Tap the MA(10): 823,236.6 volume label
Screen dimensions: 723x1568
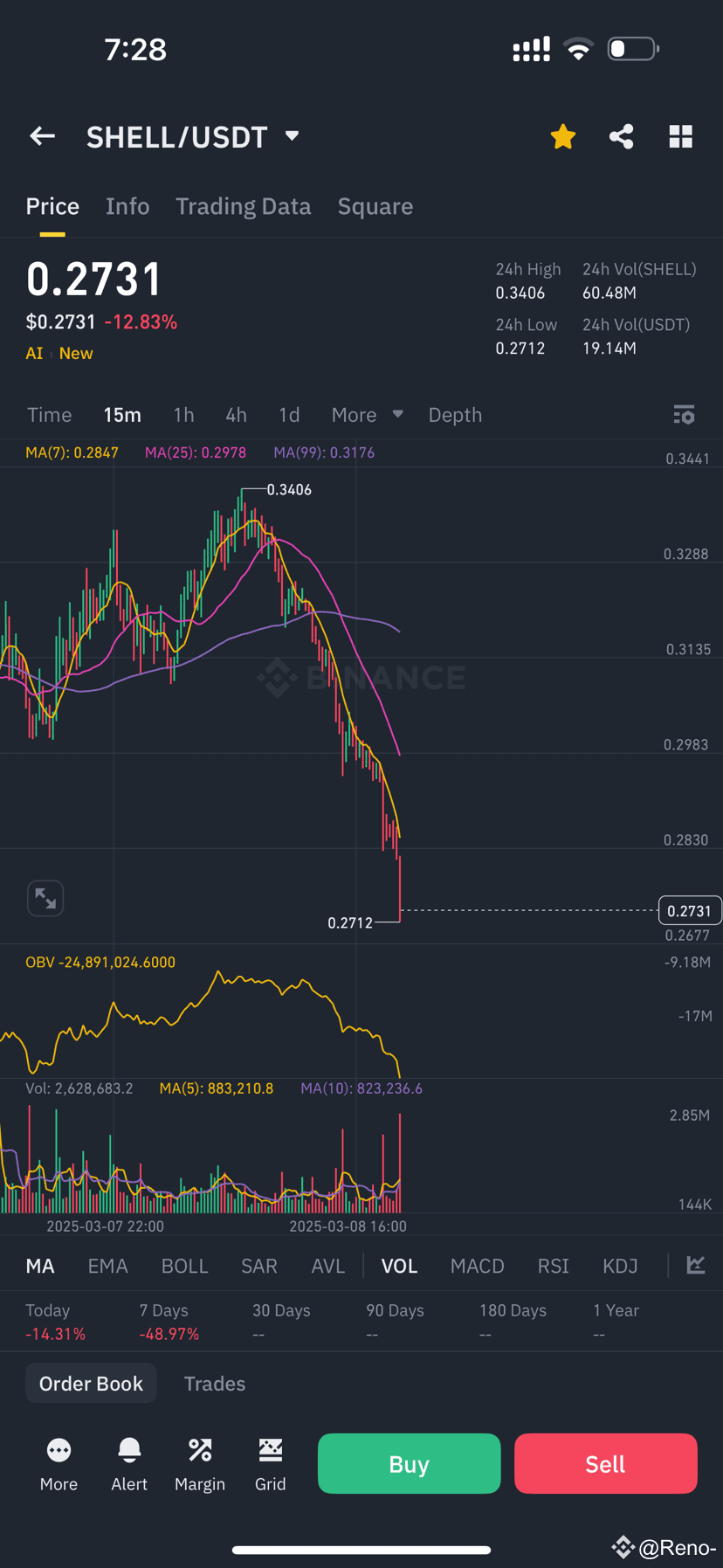(361, 1088)
